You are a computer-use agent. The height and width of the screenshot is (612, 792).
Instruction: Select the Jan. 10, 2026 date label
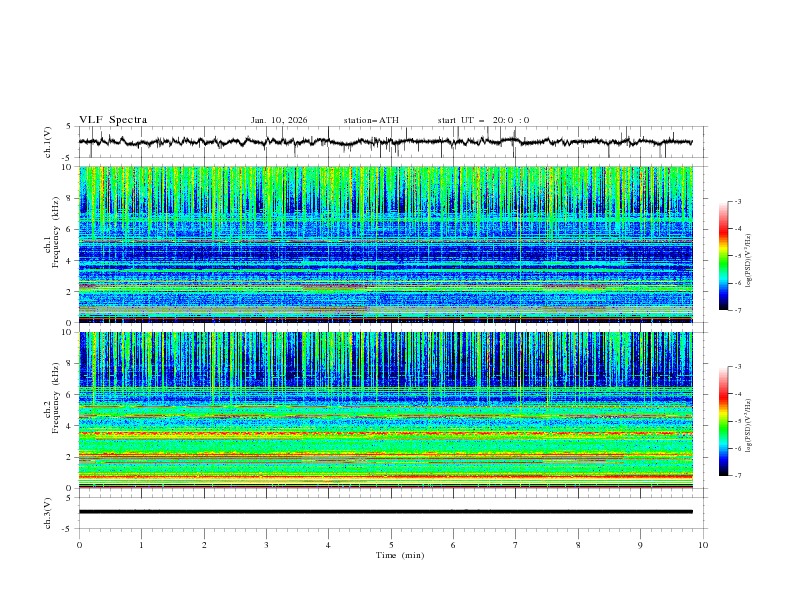coord(279,120)
